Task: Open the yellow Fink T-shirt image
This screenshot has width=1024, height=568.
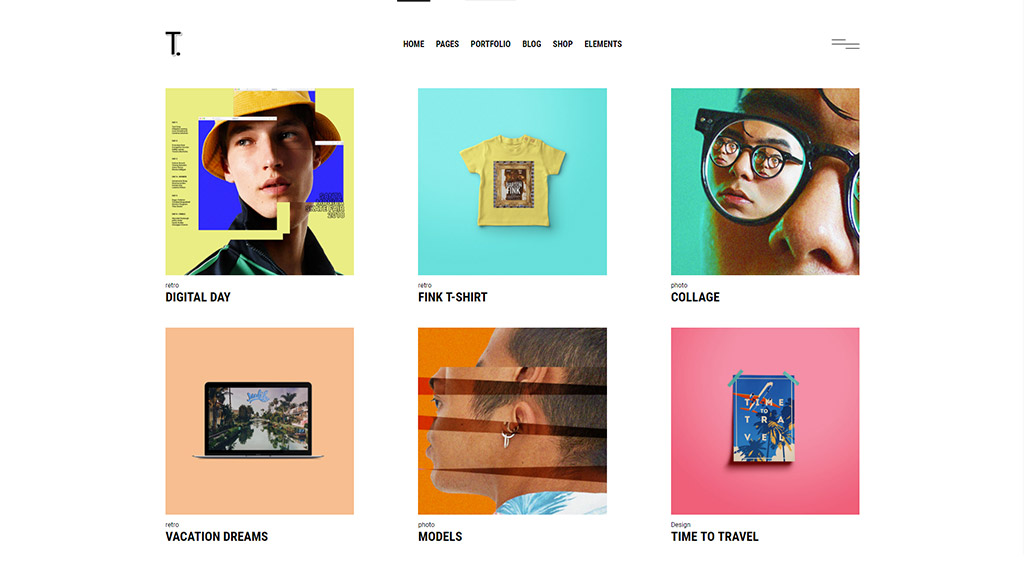Action: pos(512,181)
